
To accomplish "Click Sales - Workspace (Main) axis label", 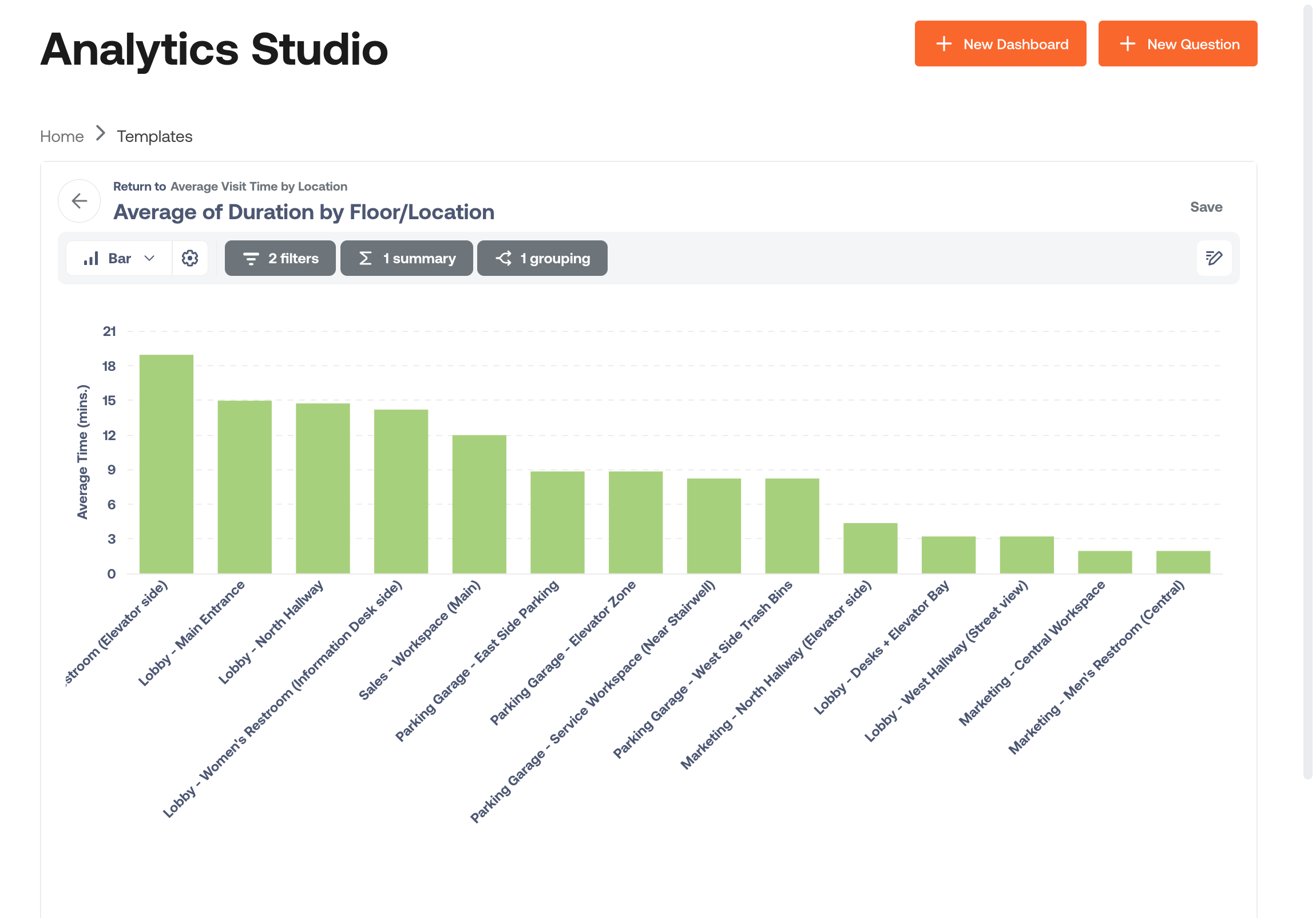I will point(419,640).
